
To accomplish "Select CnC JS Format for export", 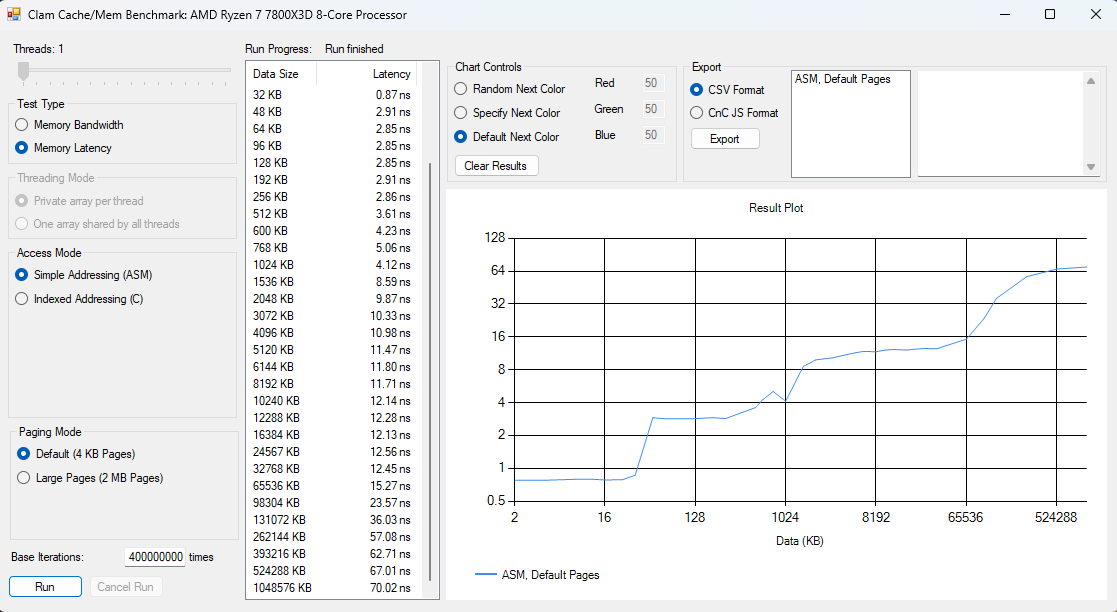I will [734, 113].
